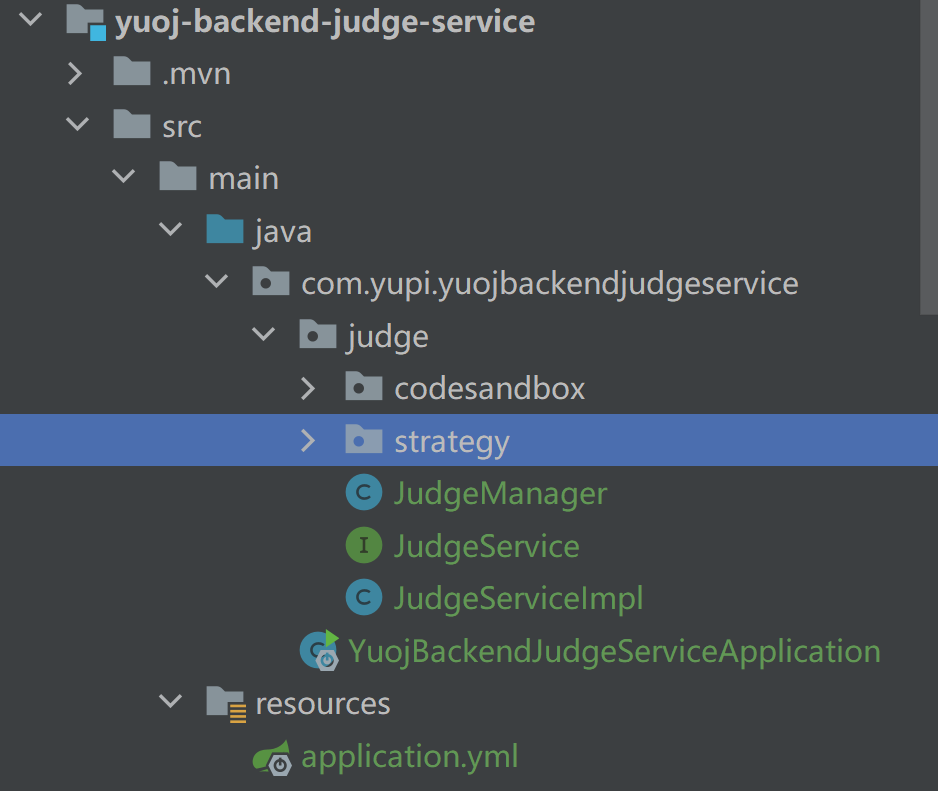The height and width of the screenshot is (791, 938).
Task: Click the JudgeManager class icon
Action: pos(363,493)
